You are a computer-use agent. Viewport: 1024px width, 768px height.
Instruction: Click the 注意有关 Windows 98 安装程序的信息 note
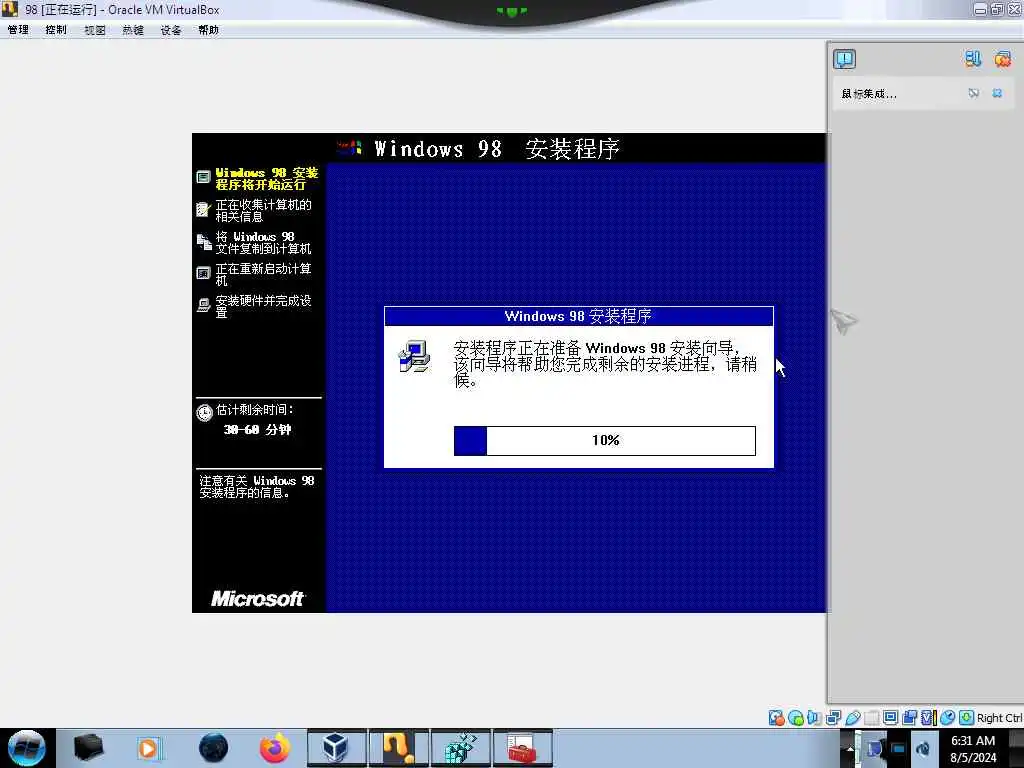pos(257,487)
